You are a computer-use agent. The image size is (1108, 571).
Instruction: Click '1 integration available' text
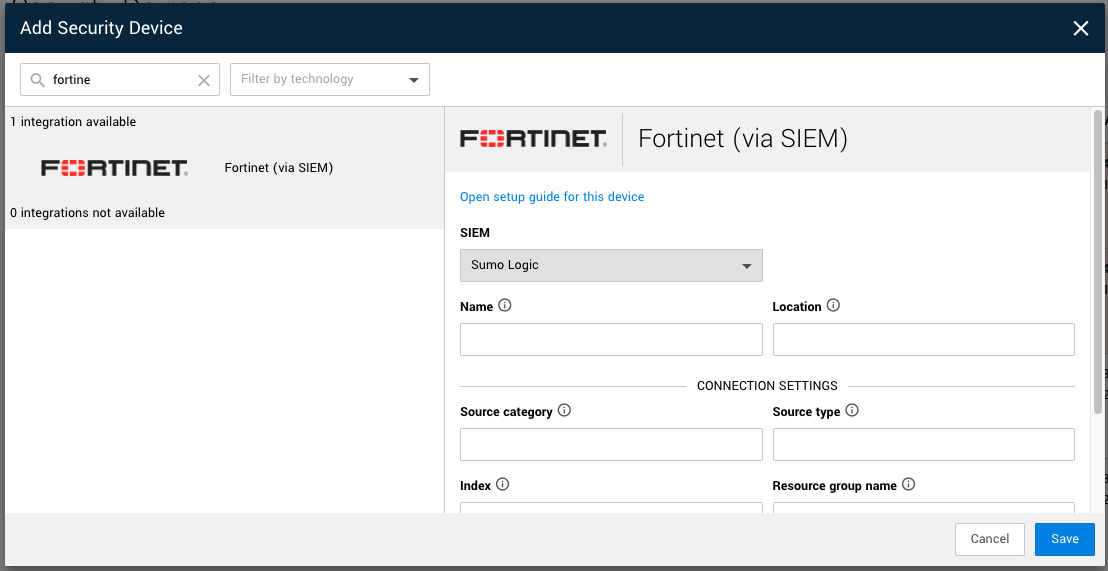pos(73,122)
